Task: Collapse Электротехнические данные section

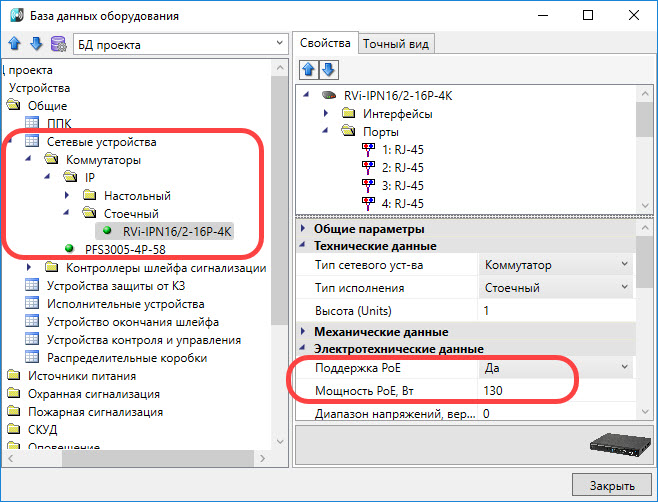Action: (x=302, y=348)
